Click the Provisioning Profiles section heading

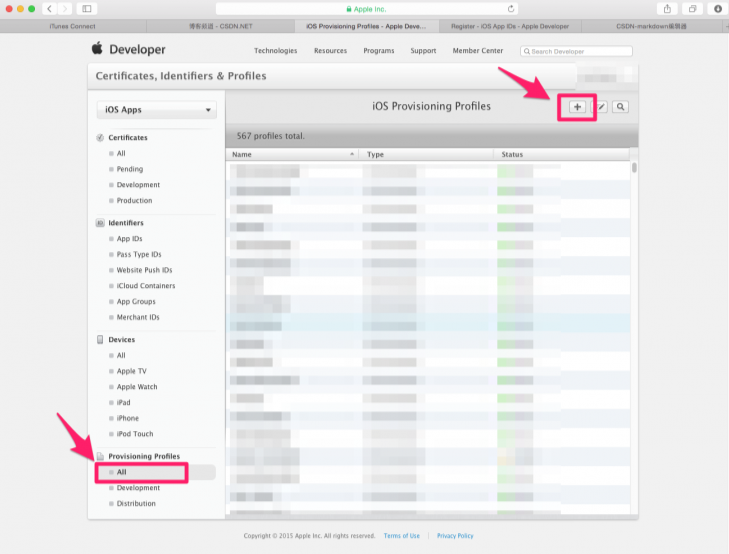pyautogui.click(x=144, y=456)
